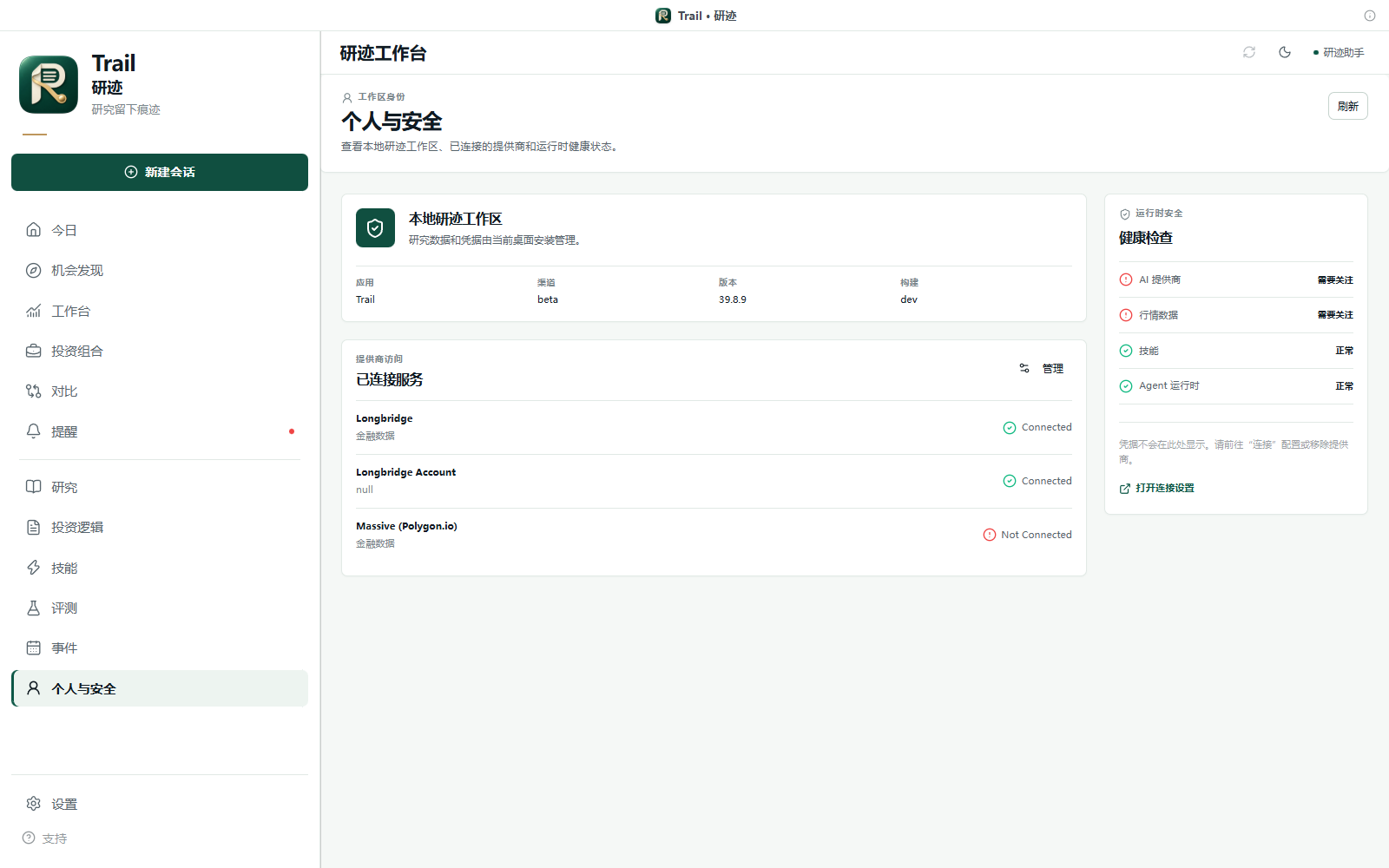The image size is (1389, 868).
Task: Click the Longbridge Account service name
Action: pyautogui.click(x=405, y=472)
